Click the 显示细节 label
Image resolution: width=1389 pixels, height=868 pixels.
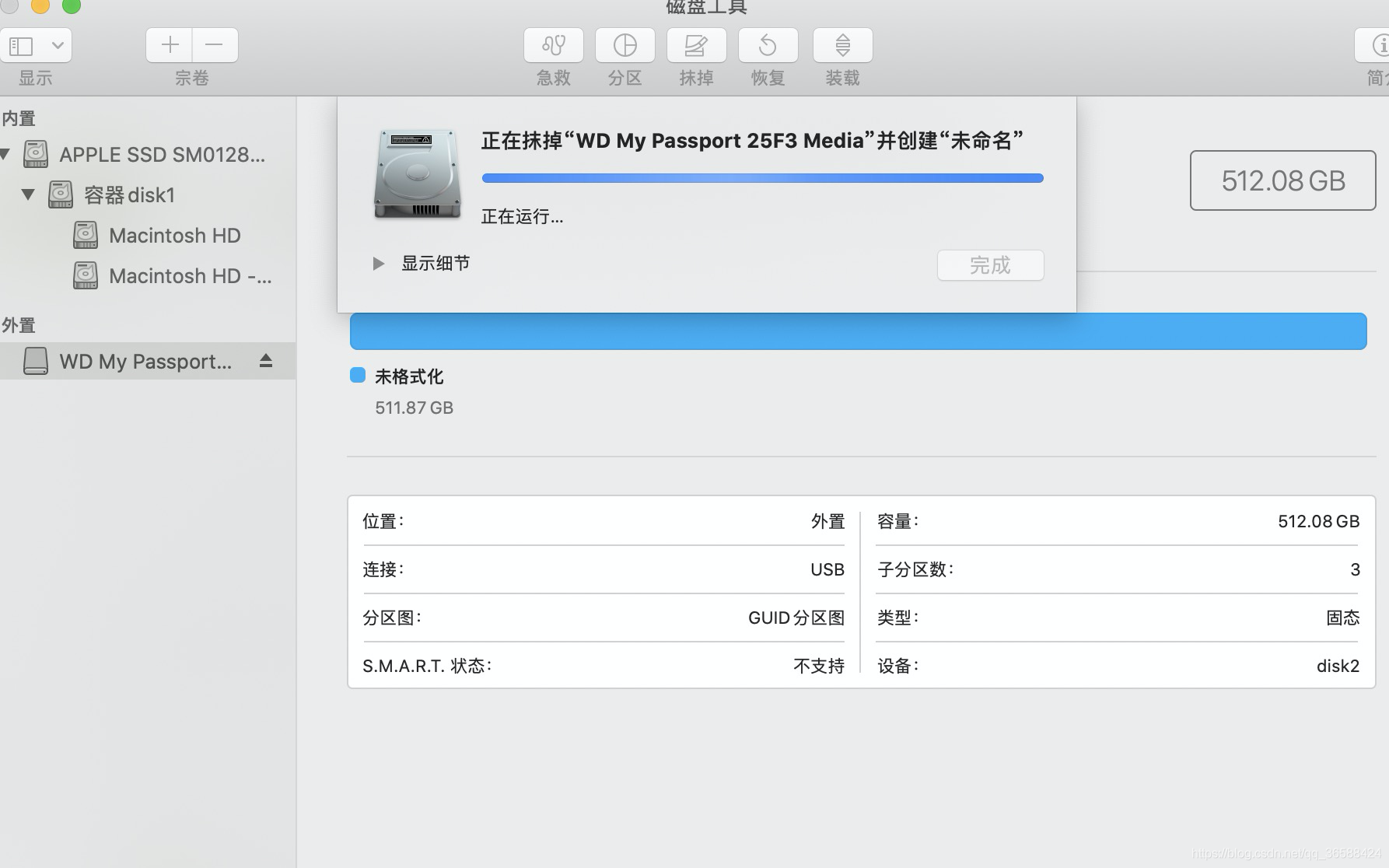pos(436,264)
